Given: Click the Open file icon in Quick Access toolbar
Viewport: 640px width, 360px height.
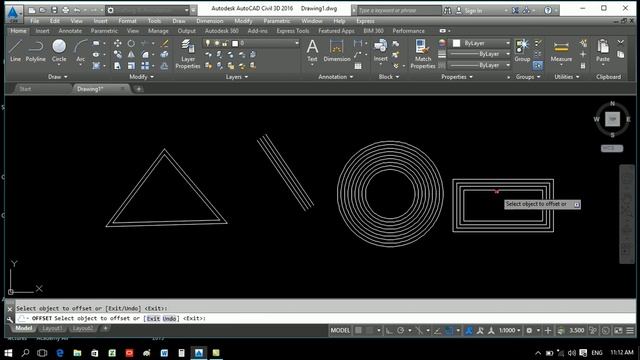Looking at the screenshot, I should (42, 10).
